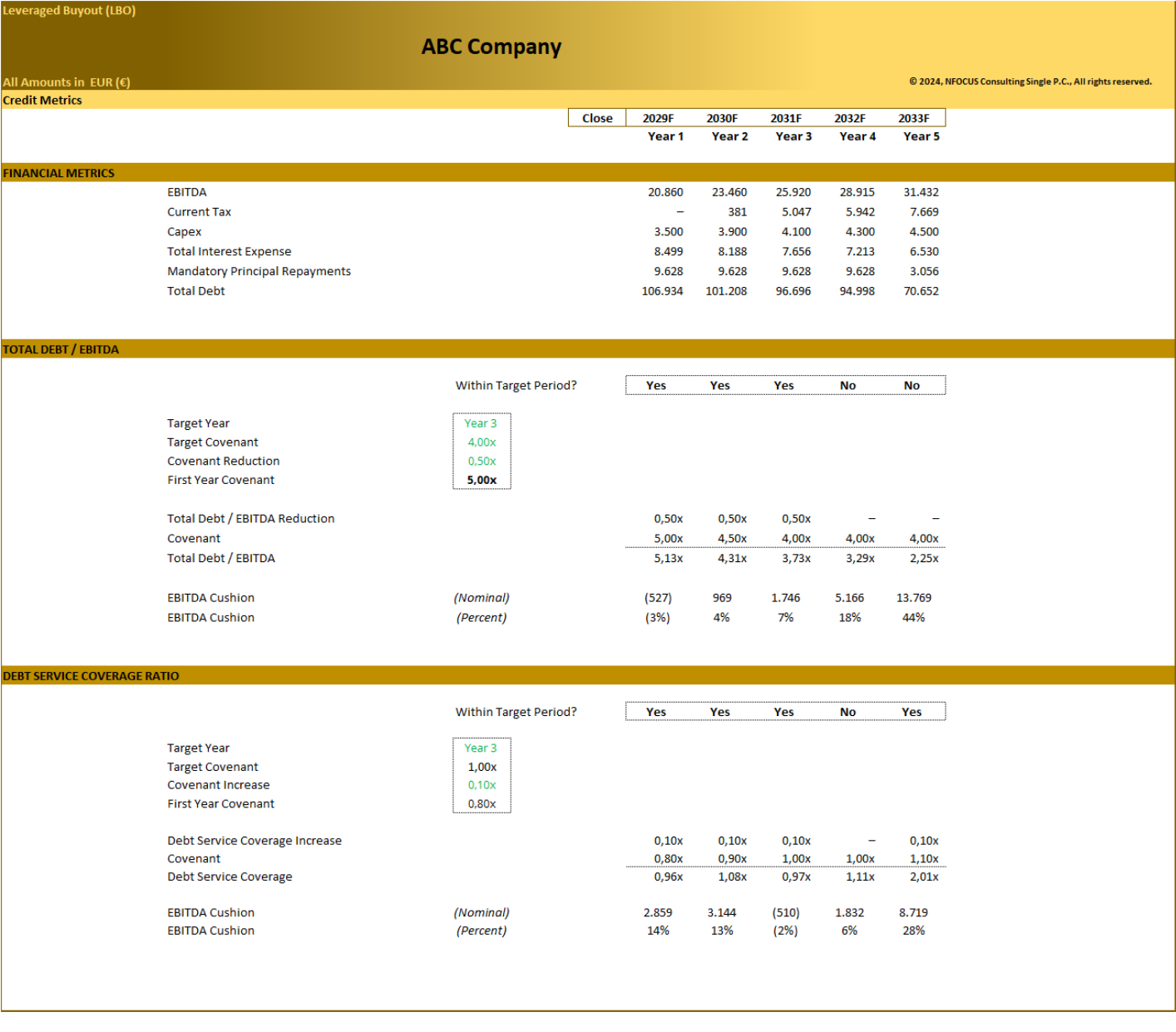Click Total Debt/EBITDA ratio 2,25x
1176x1032 pixels.
point(923,558)
